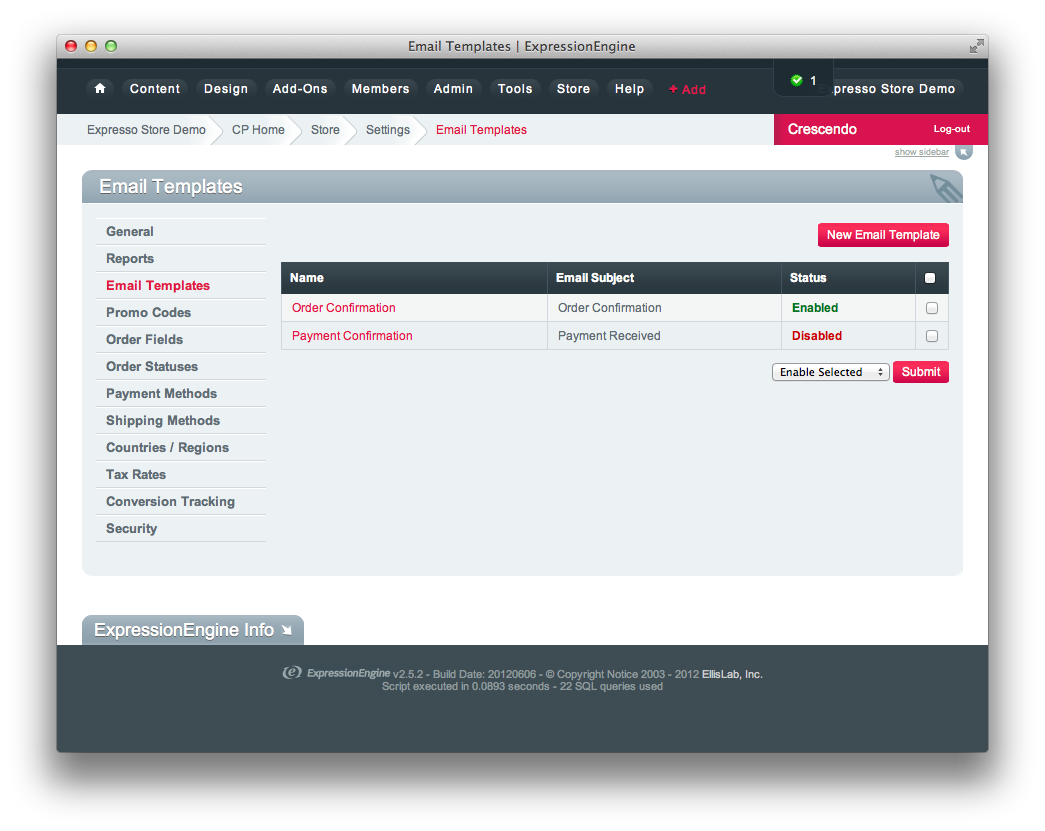Open the Help menu
Viewport: 1045px width, 831px height.
(629, 89)
